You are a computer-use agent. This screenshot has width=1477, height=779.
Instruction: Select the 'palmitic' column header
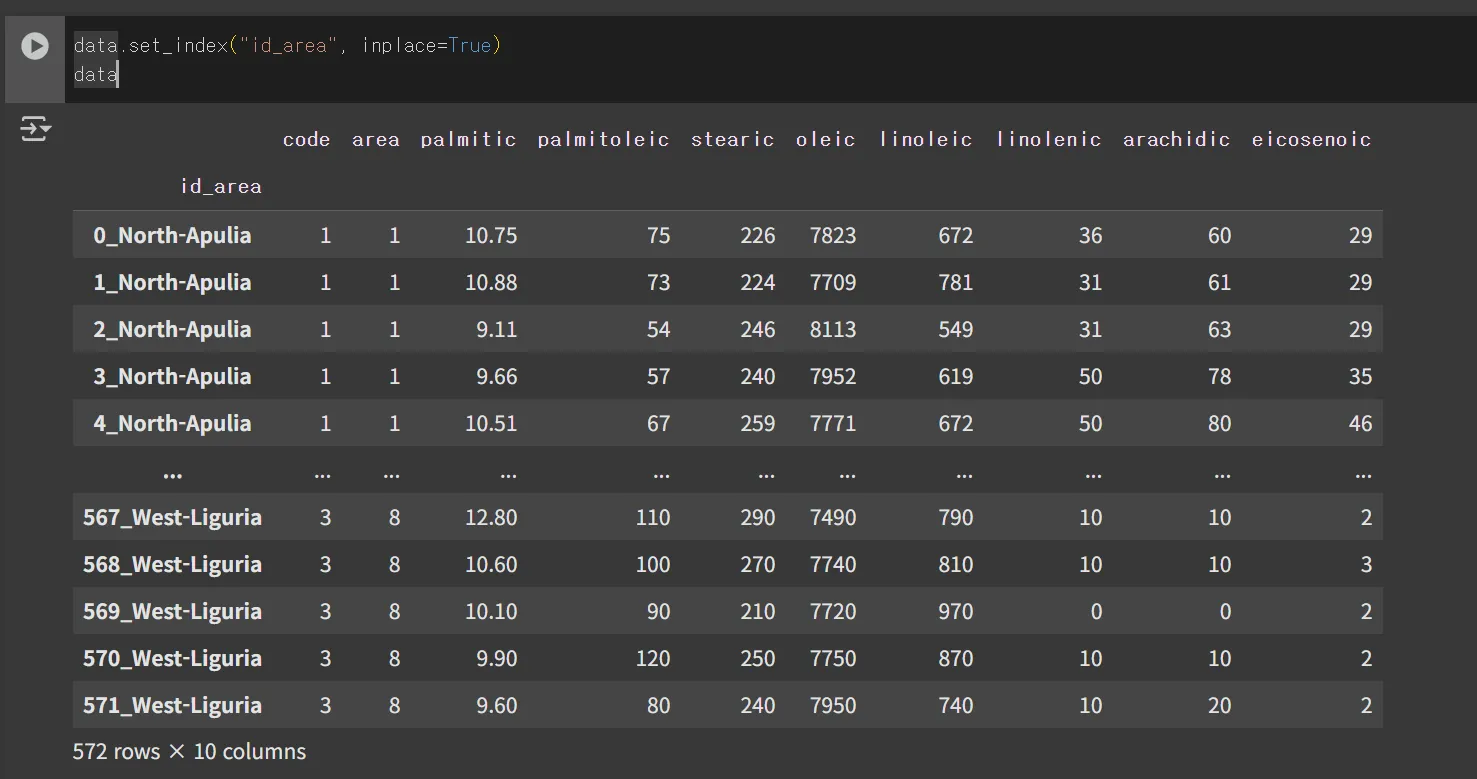469,140
